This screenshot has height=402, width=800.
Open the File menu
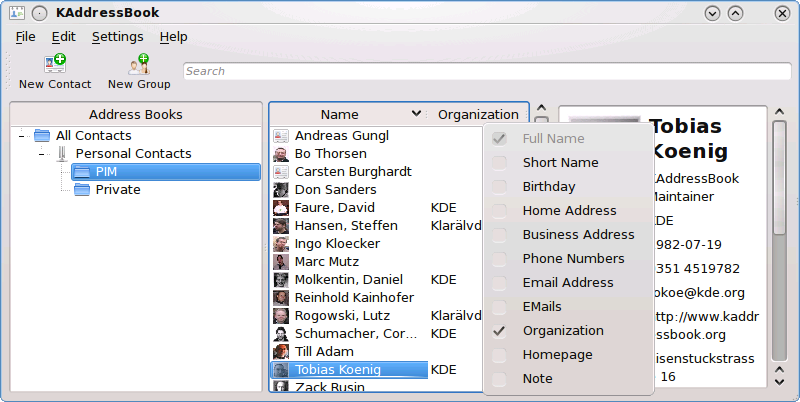[26, 37]
